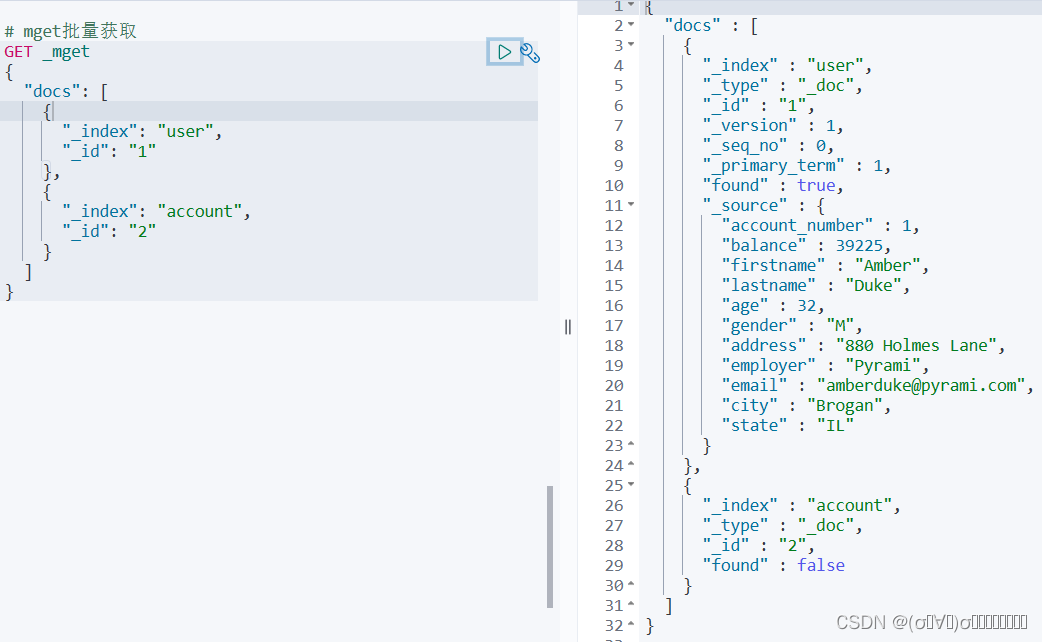Click "_index" : "account" on response line 26
Screen dimensions: 1042x642
pyautogui.click(x=801, y=505)
